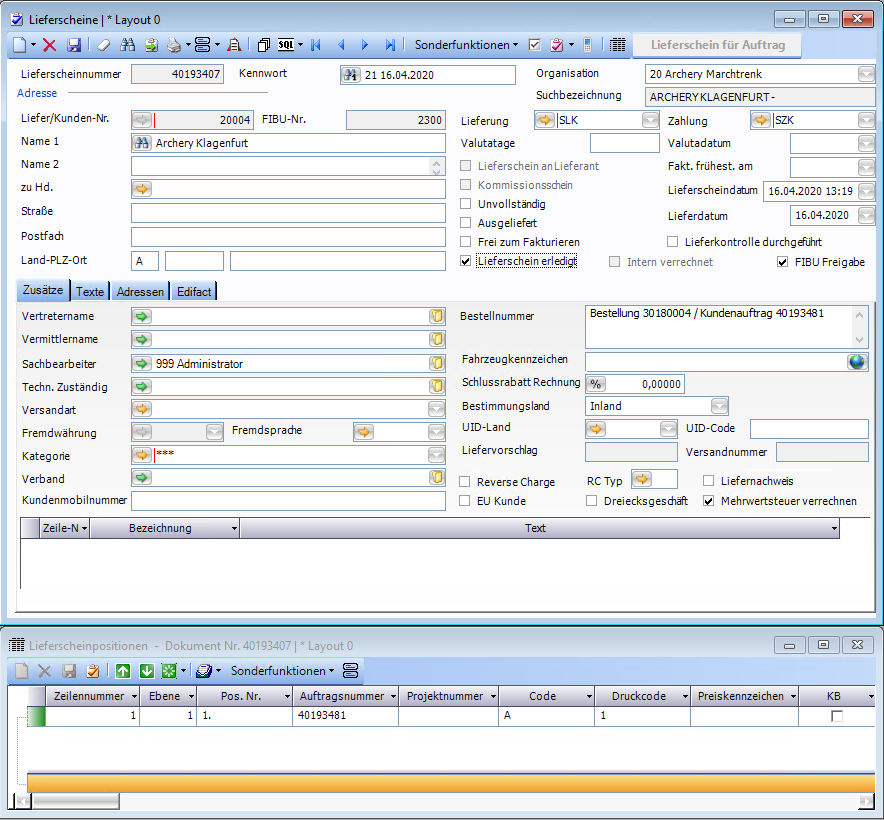Expand the Organisation dropdown
The image size is (884, 820).
(865, 74)
